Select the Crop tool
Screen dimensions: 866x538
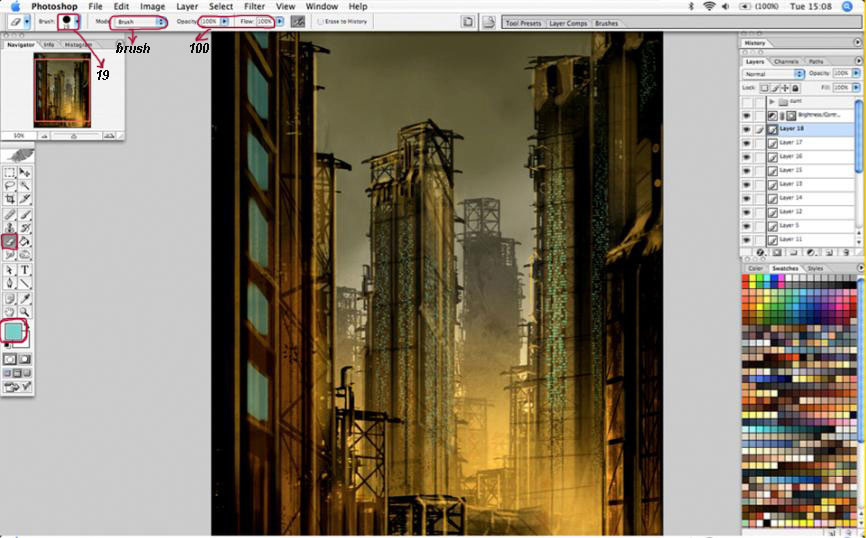[10, 199]
